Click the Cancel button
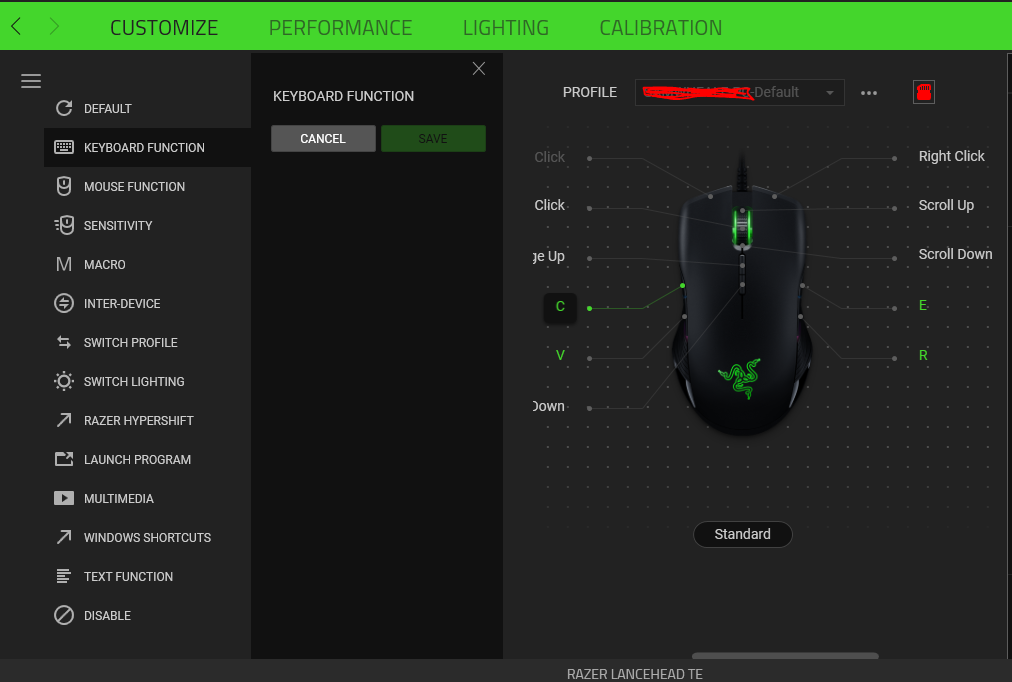 click(x=323, y=138)
